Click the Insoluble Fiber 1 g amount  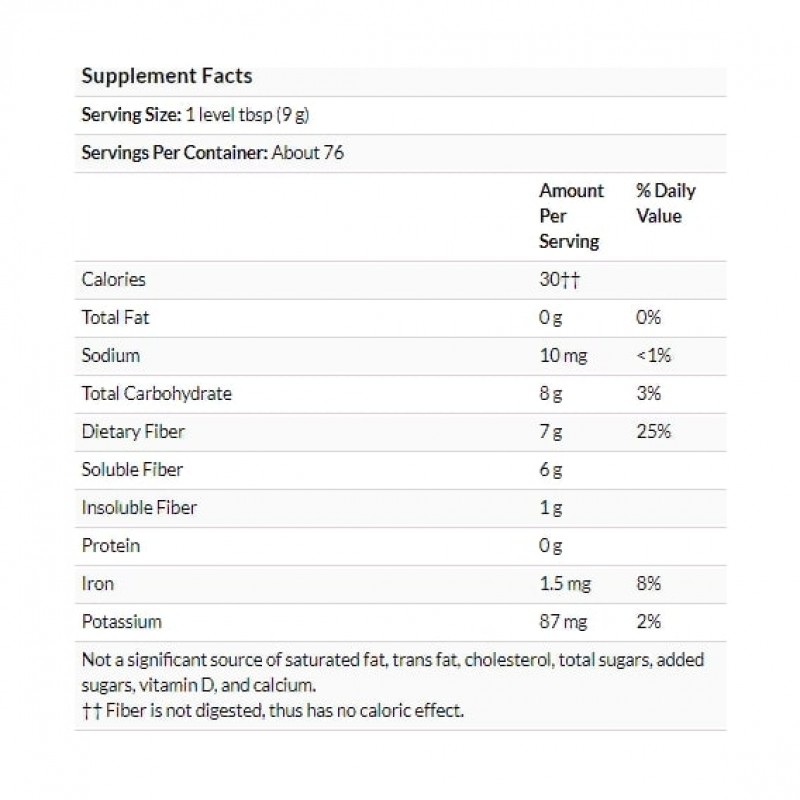tap(550, 508)
